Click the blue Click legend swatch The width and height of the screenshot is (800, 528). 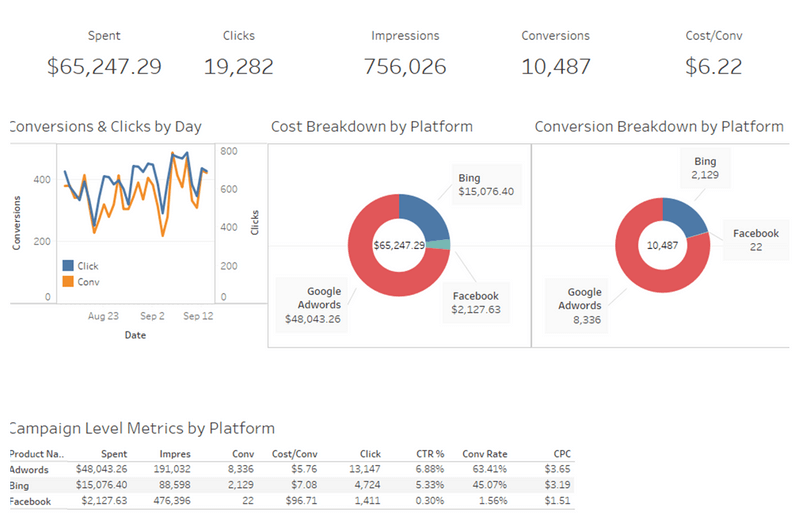68,266
